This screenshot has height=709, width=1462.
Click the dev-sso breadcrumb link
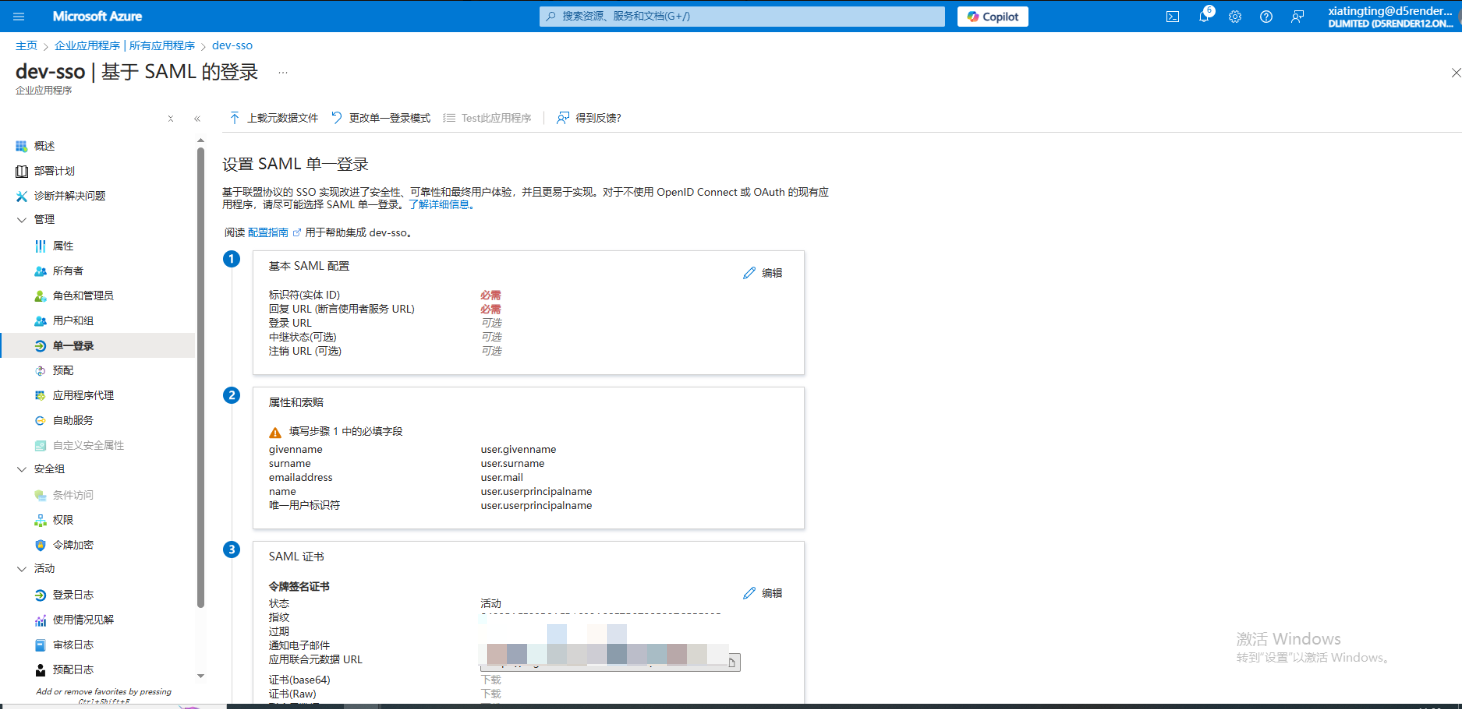click(x=232, y=46)
